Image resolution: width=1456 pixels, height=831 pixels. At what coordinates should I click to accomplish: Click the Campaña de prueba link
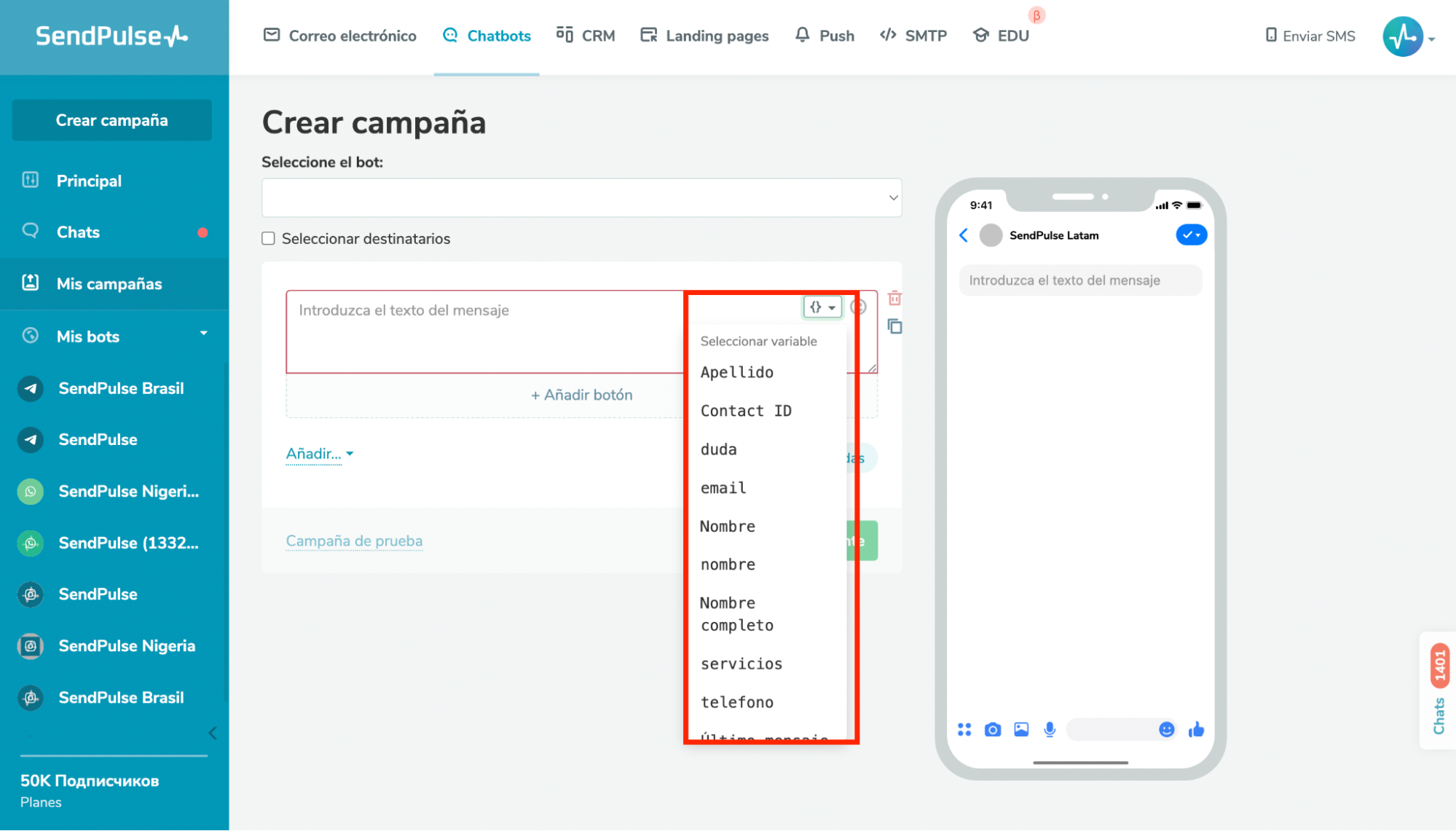tap(354, 541)
